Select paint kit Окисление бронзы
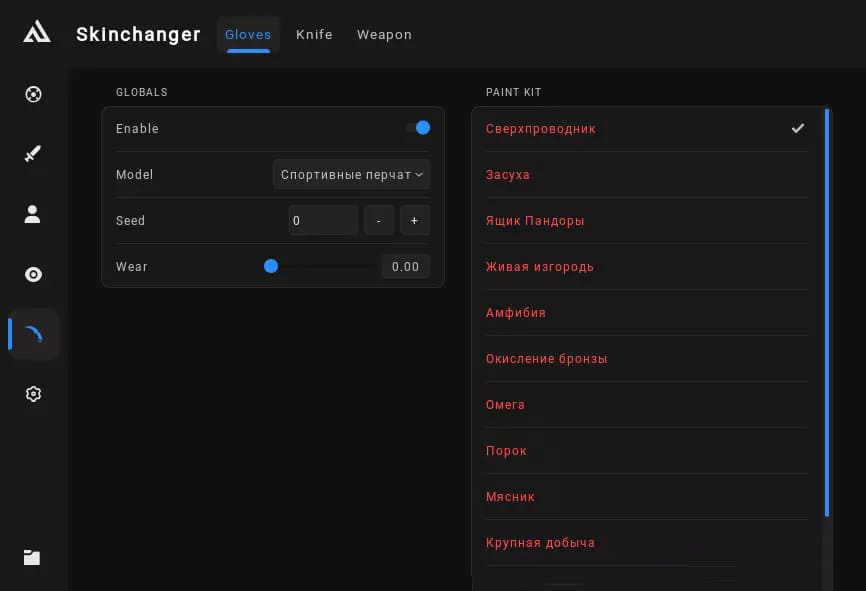 (646, 358)
